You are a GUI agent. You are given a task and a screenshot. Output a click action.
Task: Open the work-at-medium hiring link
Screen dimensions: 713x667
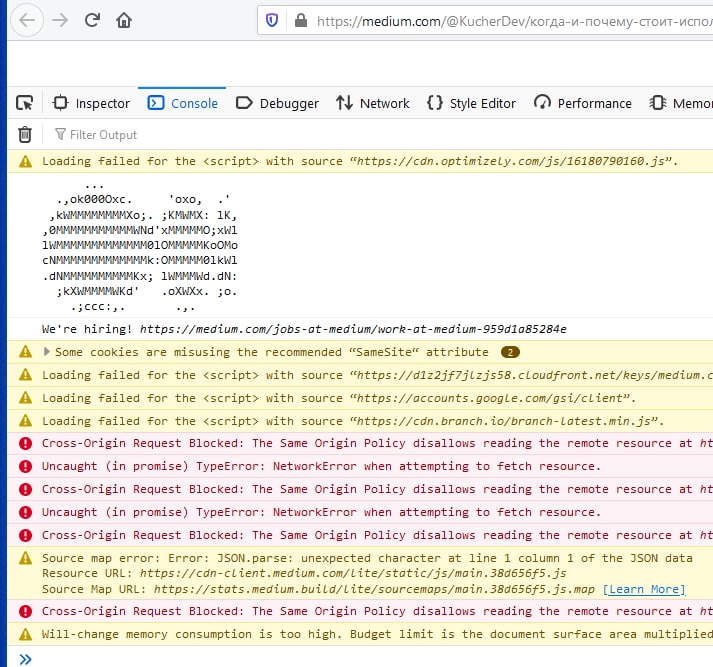pos(353,329)
